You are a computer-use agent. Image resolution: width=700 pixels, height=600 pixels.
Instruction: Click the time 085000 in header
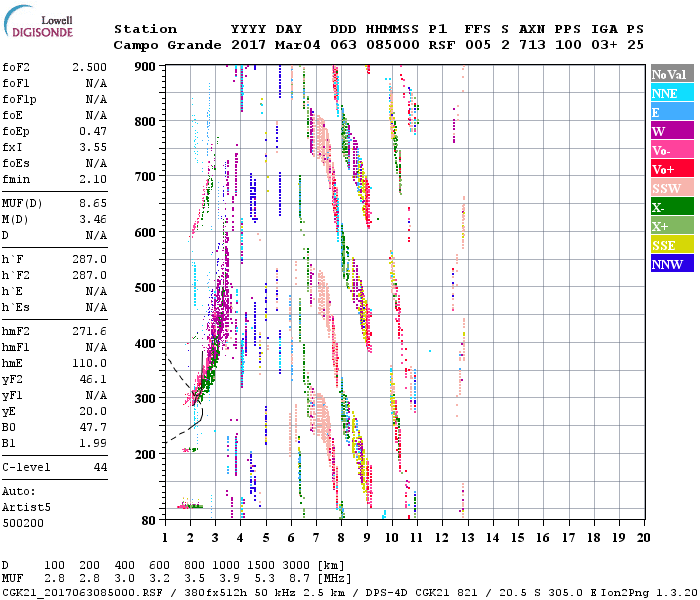tap(393, 46)
